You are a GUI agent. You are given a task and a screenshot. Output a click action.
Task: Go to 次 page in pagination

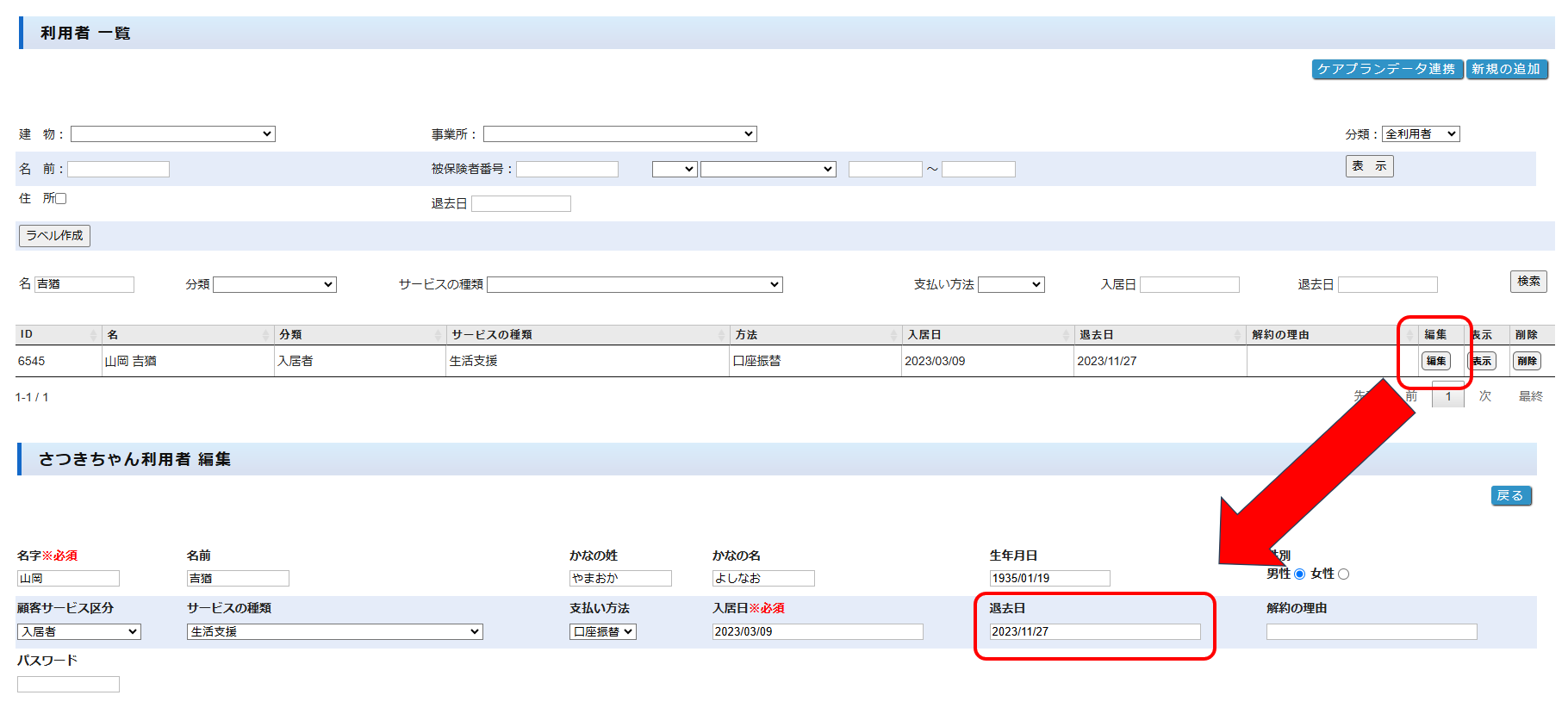[x=1484, y=396]
